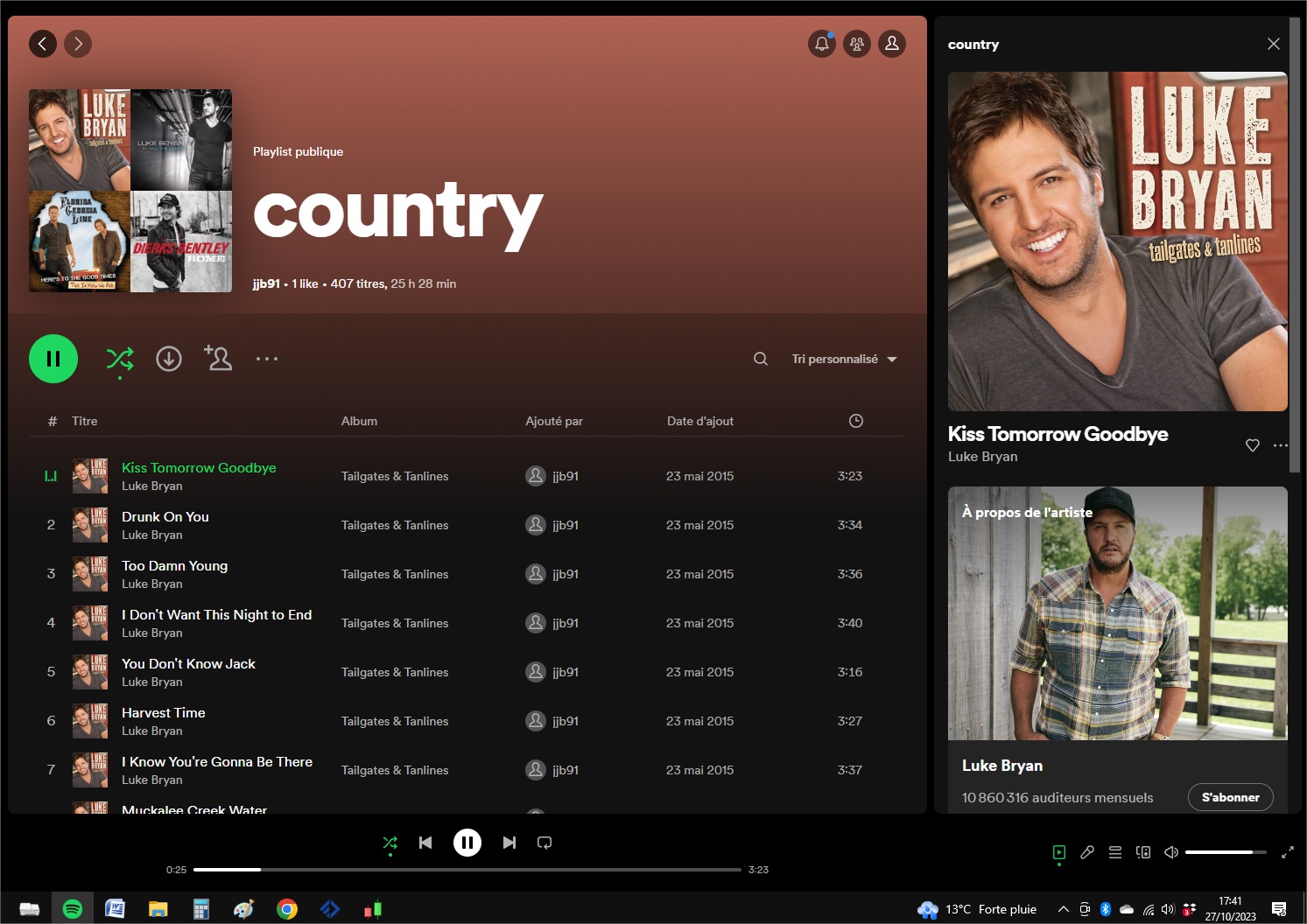Viewport: 1307px width, 924px height.
Task: Click the 3:23 duration of Kiss Tomorrow Goodbye row
Action: coord(850,476)
